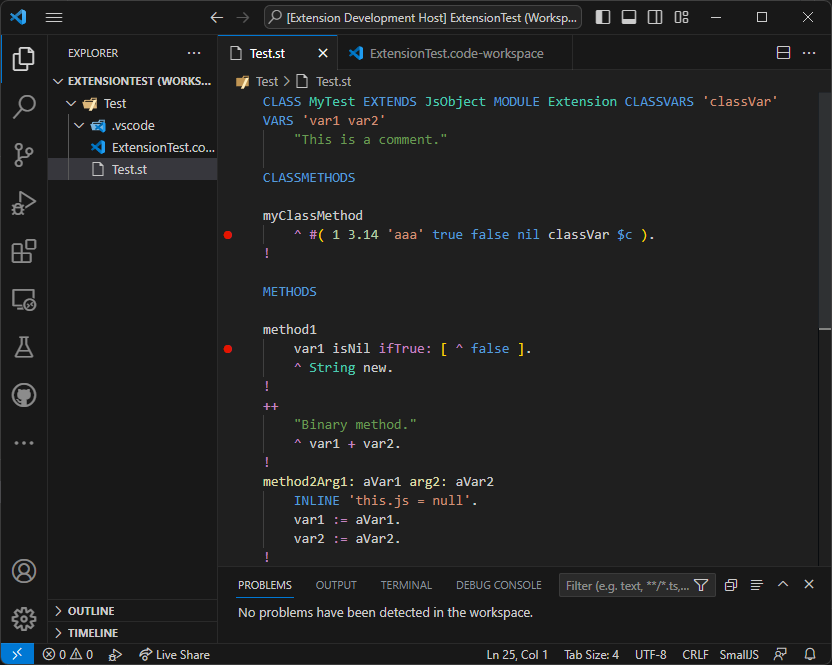The width and height of the screenshot is (832, 665).
Task: Open problems filter options funnel
Action: 701,585
